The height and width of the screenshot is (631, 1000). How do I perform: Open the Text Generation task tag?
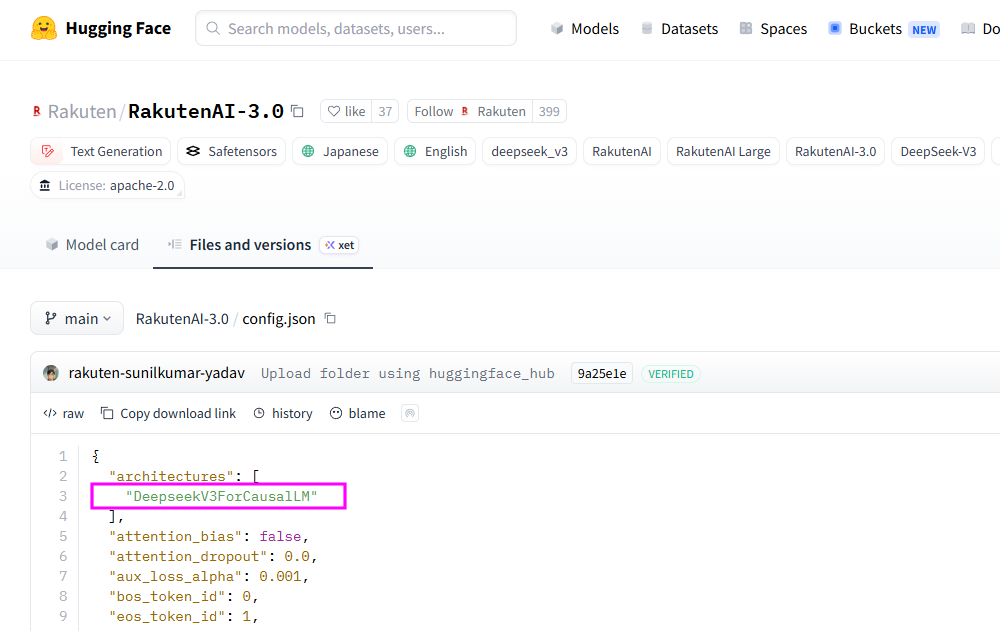[101, 151]
